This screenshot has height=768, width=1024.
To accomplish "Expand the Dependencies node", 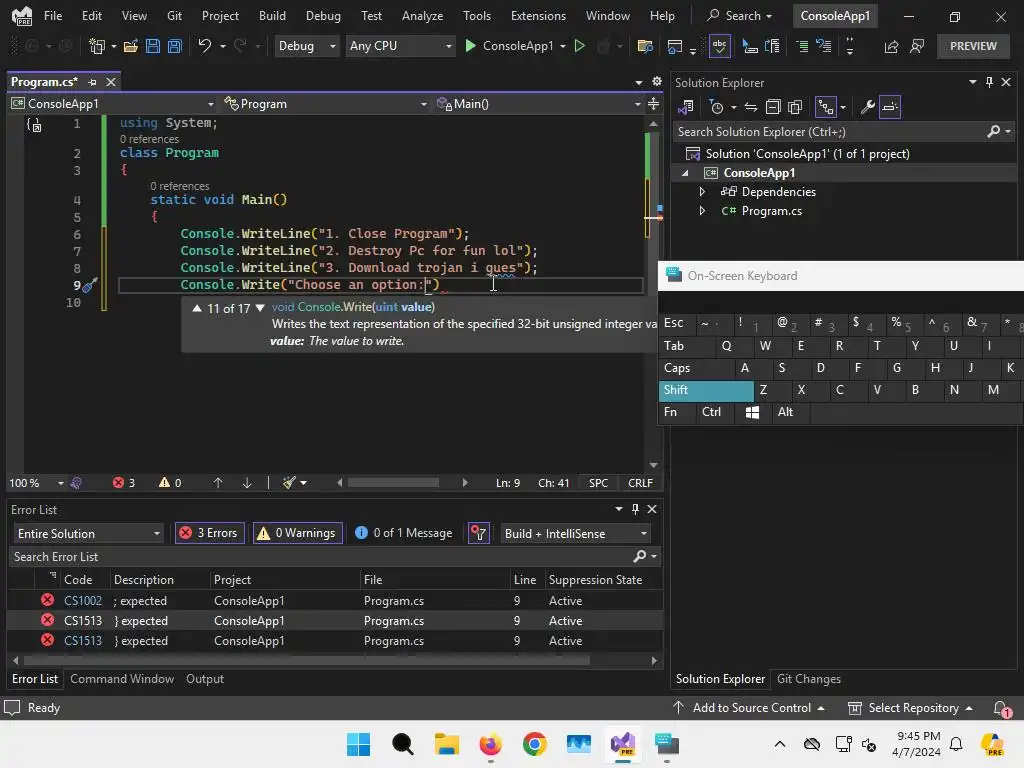I will 702,191.
